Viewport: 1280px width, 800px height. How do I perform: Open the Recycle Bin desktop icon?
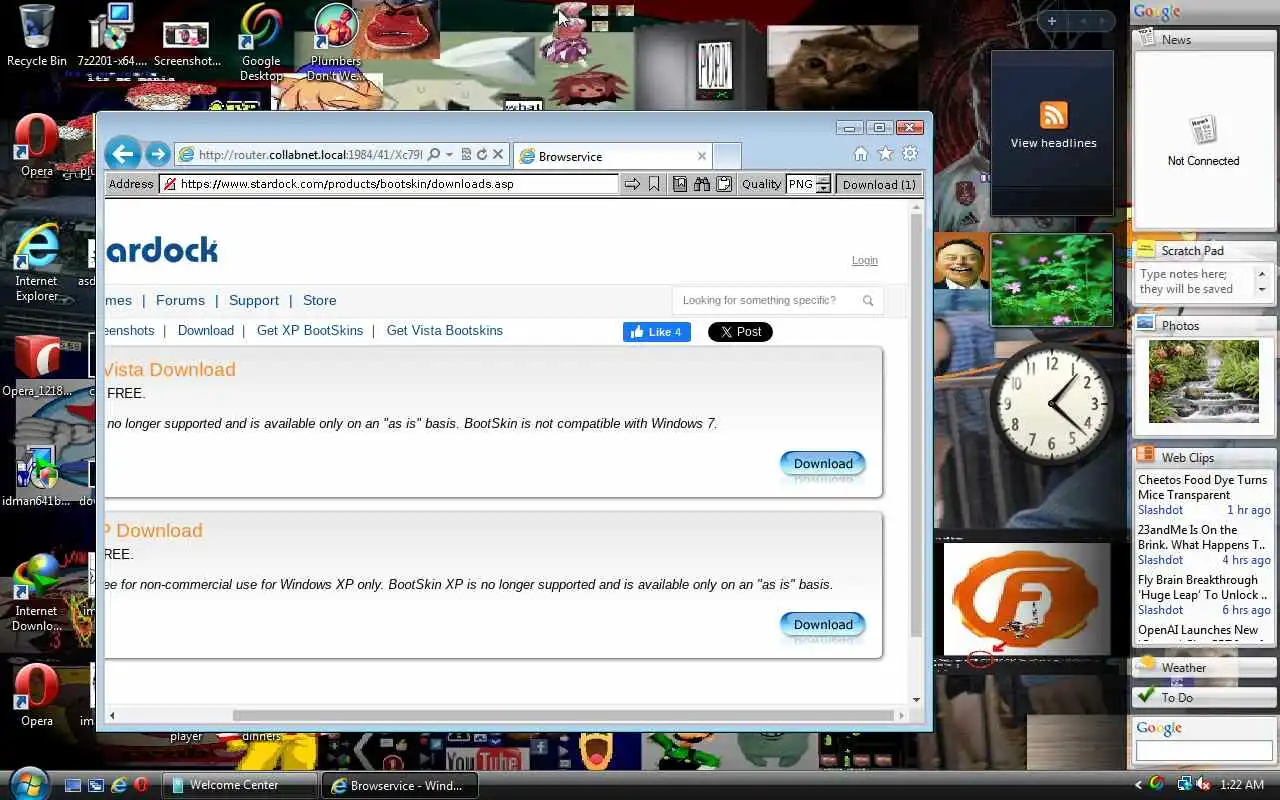coord(37,36)
